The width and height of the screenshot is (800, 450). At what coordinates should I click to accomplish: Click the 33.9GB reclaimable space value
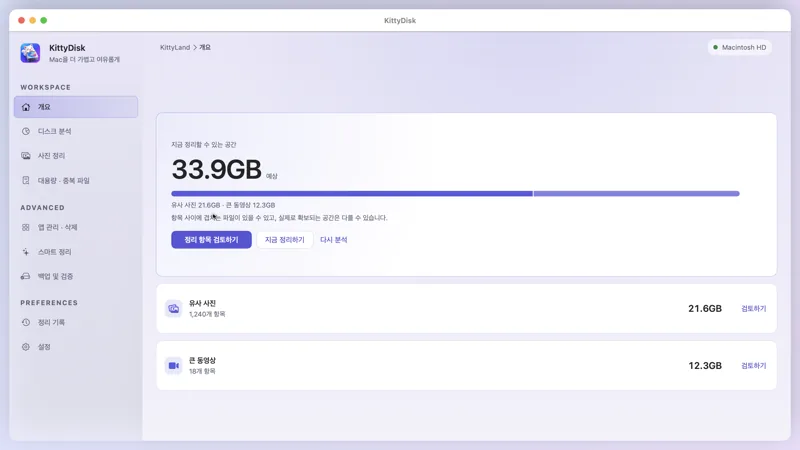click(x=216, y=169)
